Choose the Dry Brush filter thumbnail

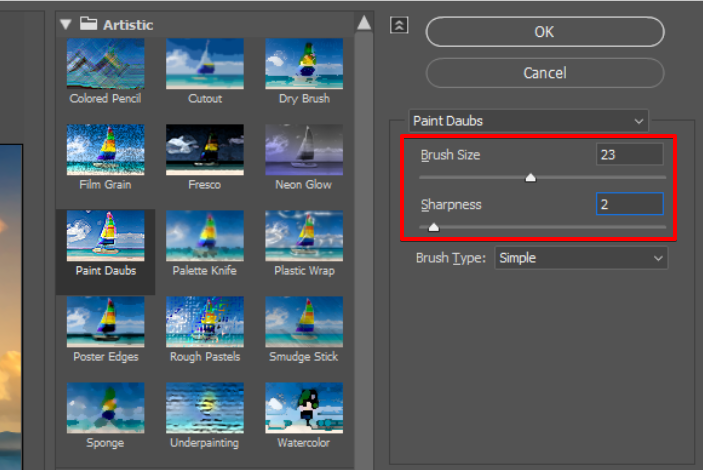(x=304, y=63)
